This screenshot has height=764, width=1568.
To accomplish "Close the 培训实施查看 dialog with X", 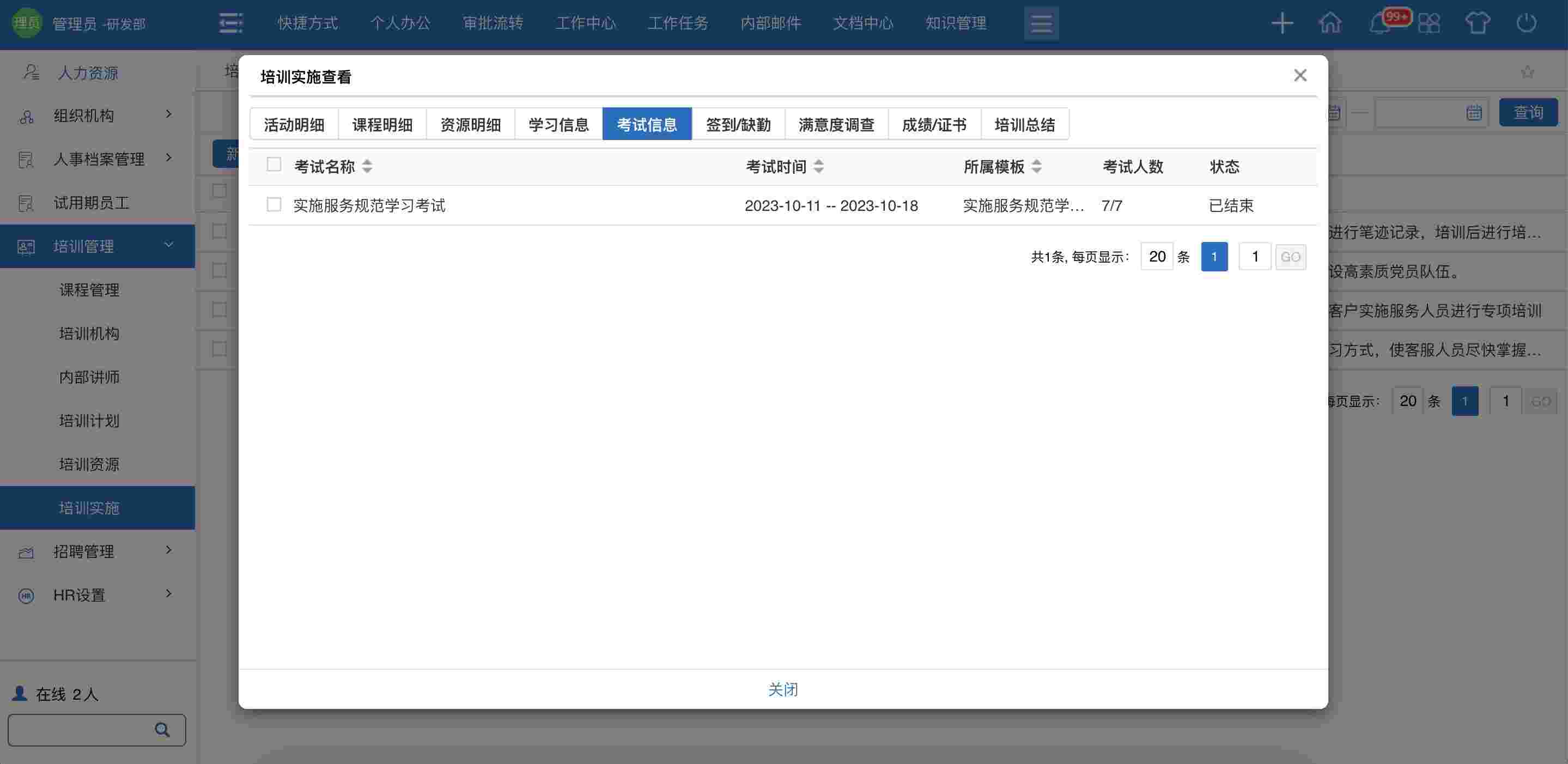I will (1300, 76).
